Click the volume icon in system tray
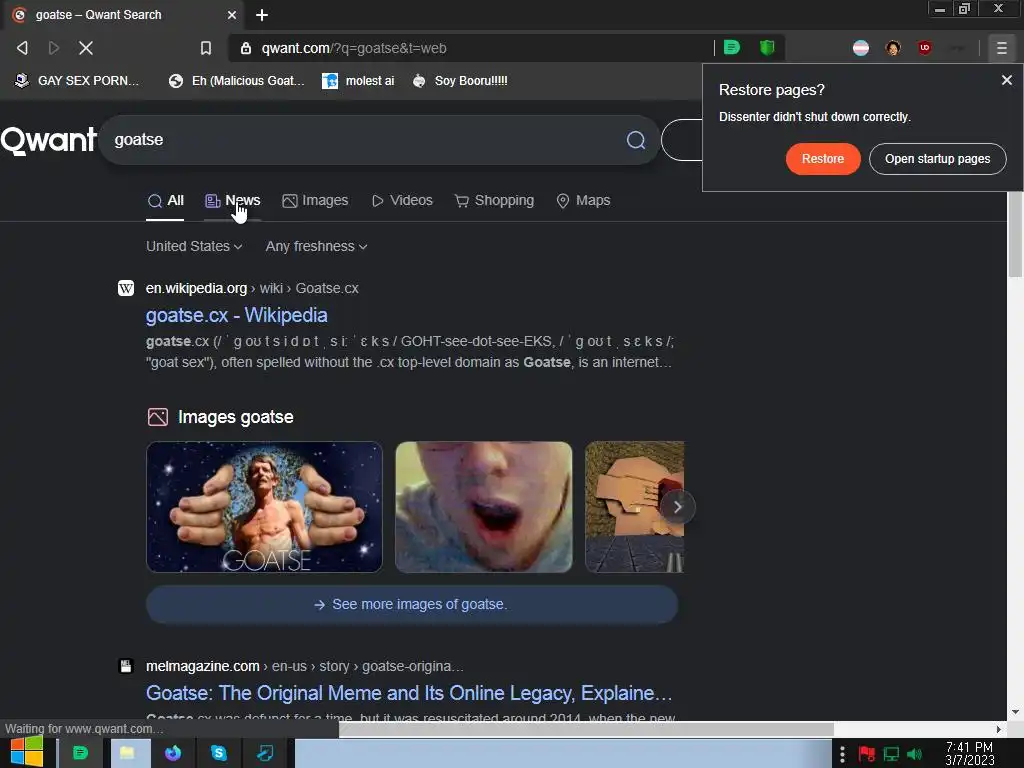This screenshot has width=1024, height=768. 914,754
